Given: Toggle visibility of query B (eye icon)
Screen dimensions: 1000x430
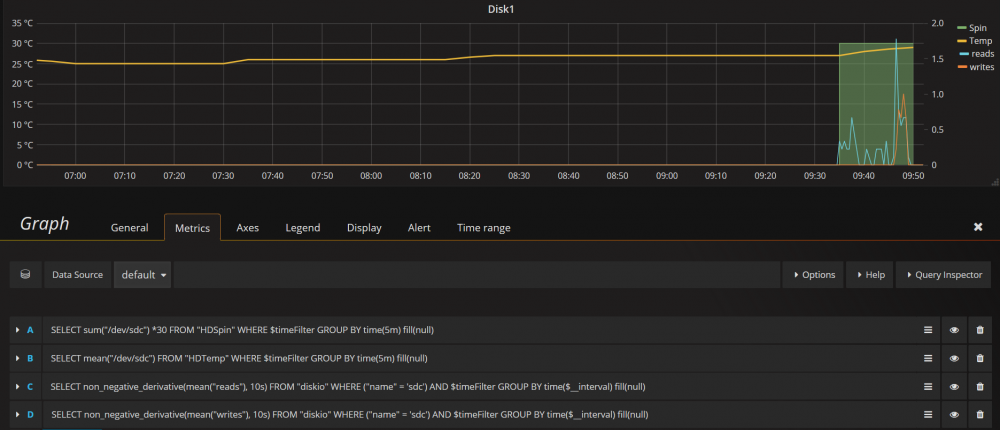Looking at the screenshot, I should (954, 358).
